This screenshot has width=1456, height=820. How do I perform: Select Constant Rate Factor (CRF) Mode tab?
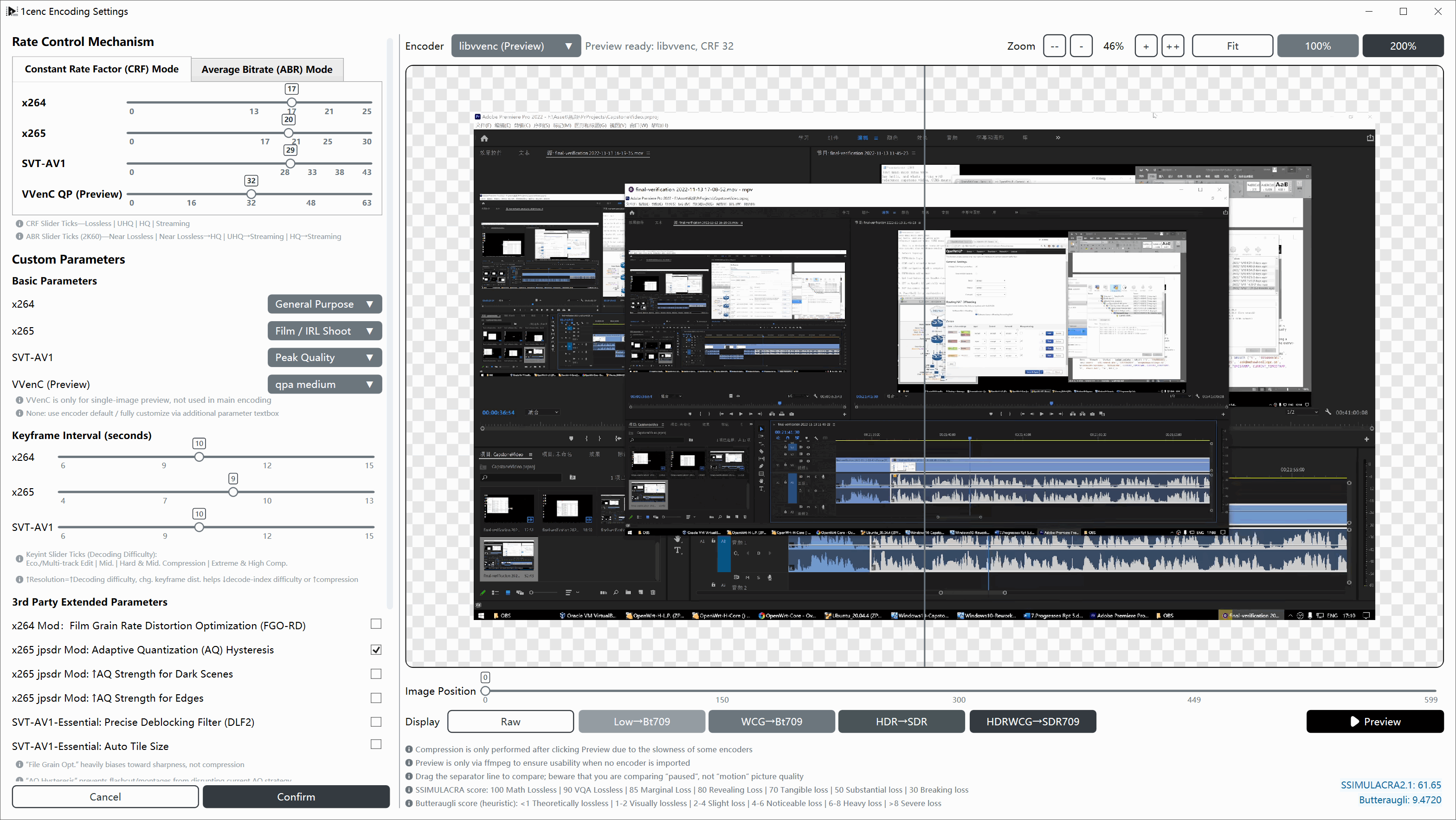point(102,69)
